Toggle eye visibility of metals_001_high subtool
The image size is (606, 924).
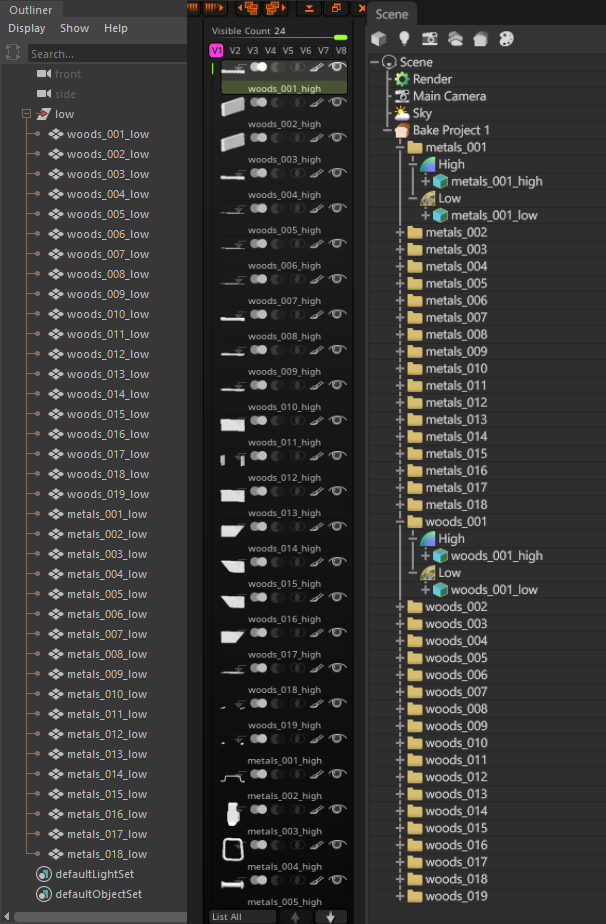pos(337,739)
